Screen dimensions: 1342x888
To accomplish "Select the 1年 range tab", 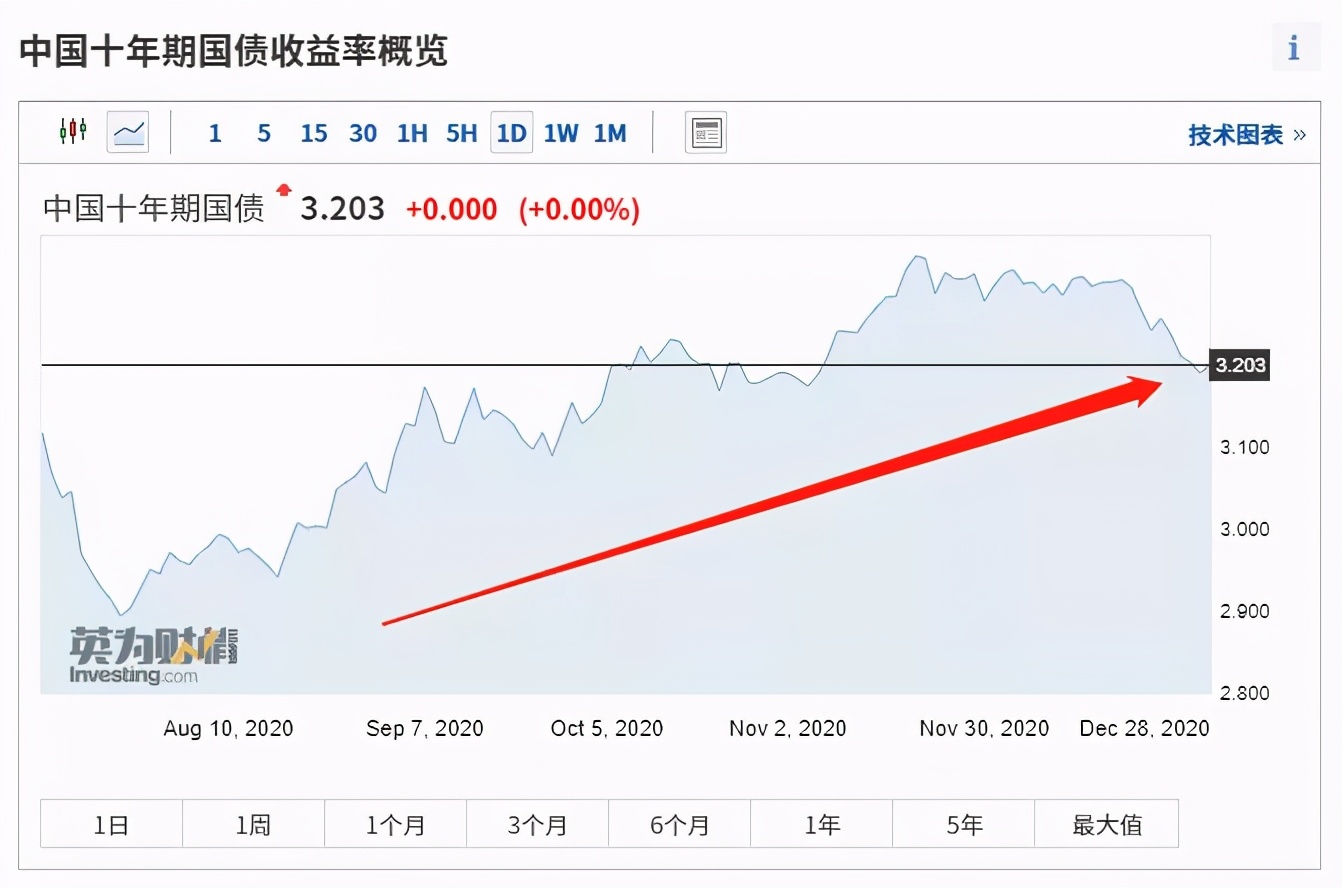I will pos(821,823).
